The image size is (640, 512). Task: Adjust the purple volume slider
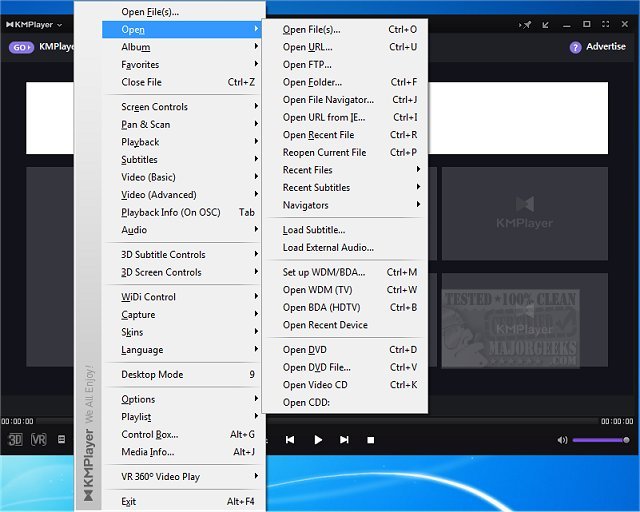click(x=600, y=439)
